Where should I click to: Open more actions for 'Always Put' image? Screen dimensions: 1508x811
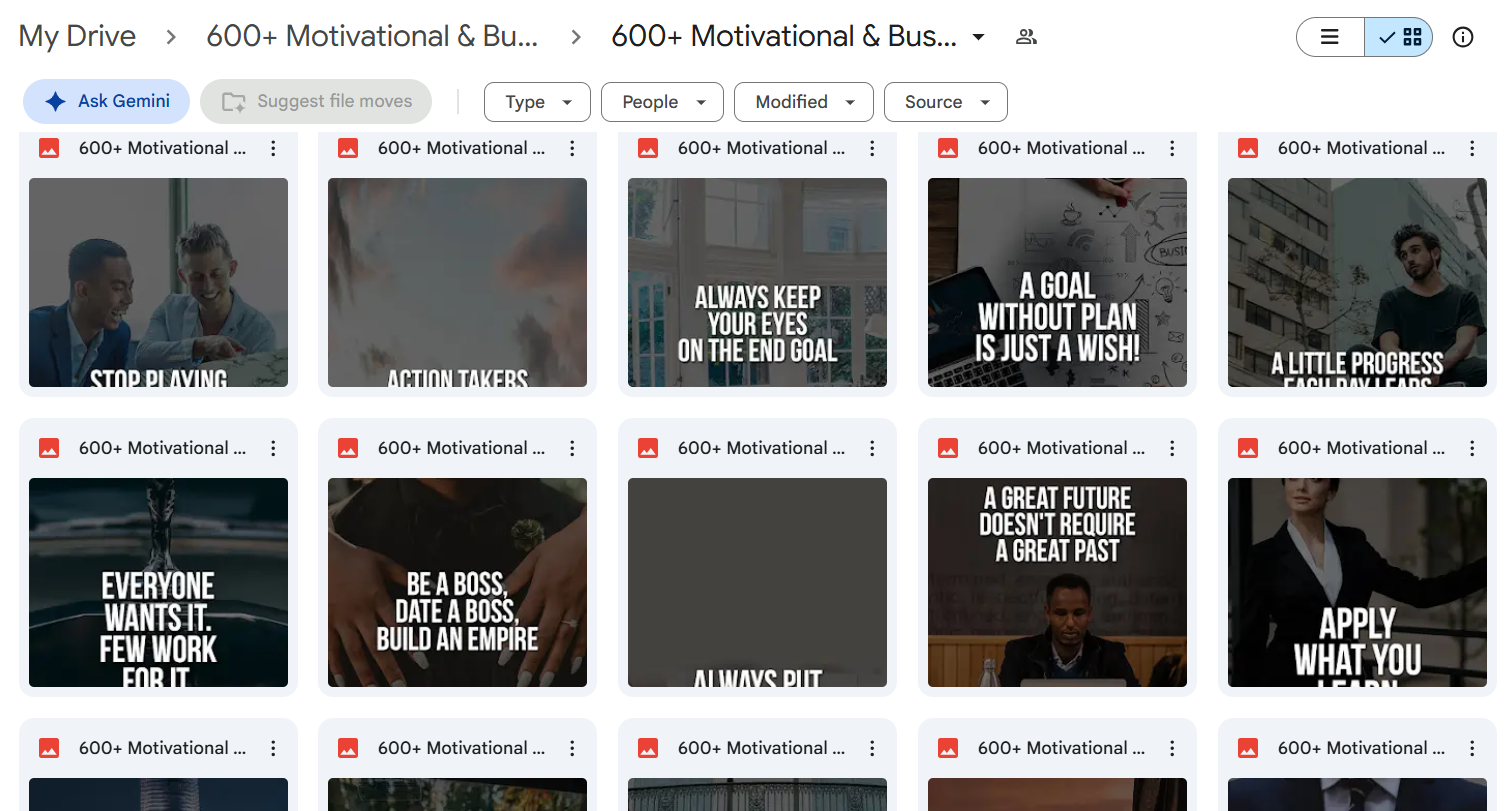[872, 449]
